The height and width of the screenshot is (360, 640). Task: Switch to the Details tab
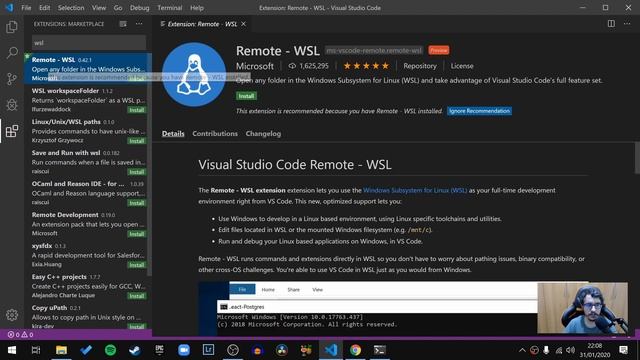pos(173,133)
